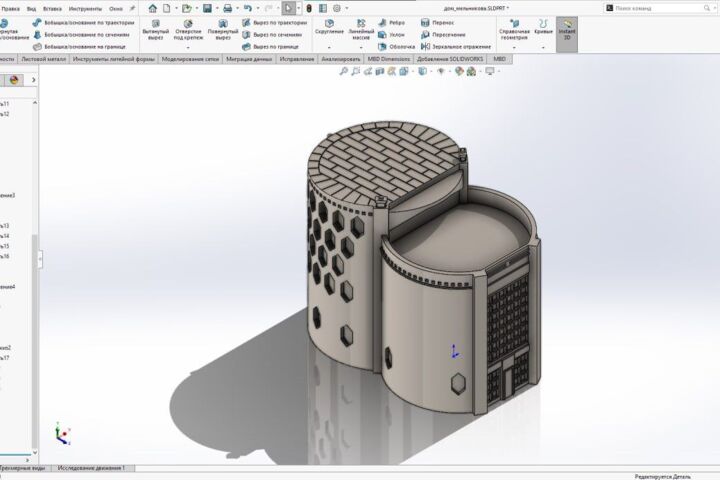Create a new document with New icon
720x480 pixels.
167,8
